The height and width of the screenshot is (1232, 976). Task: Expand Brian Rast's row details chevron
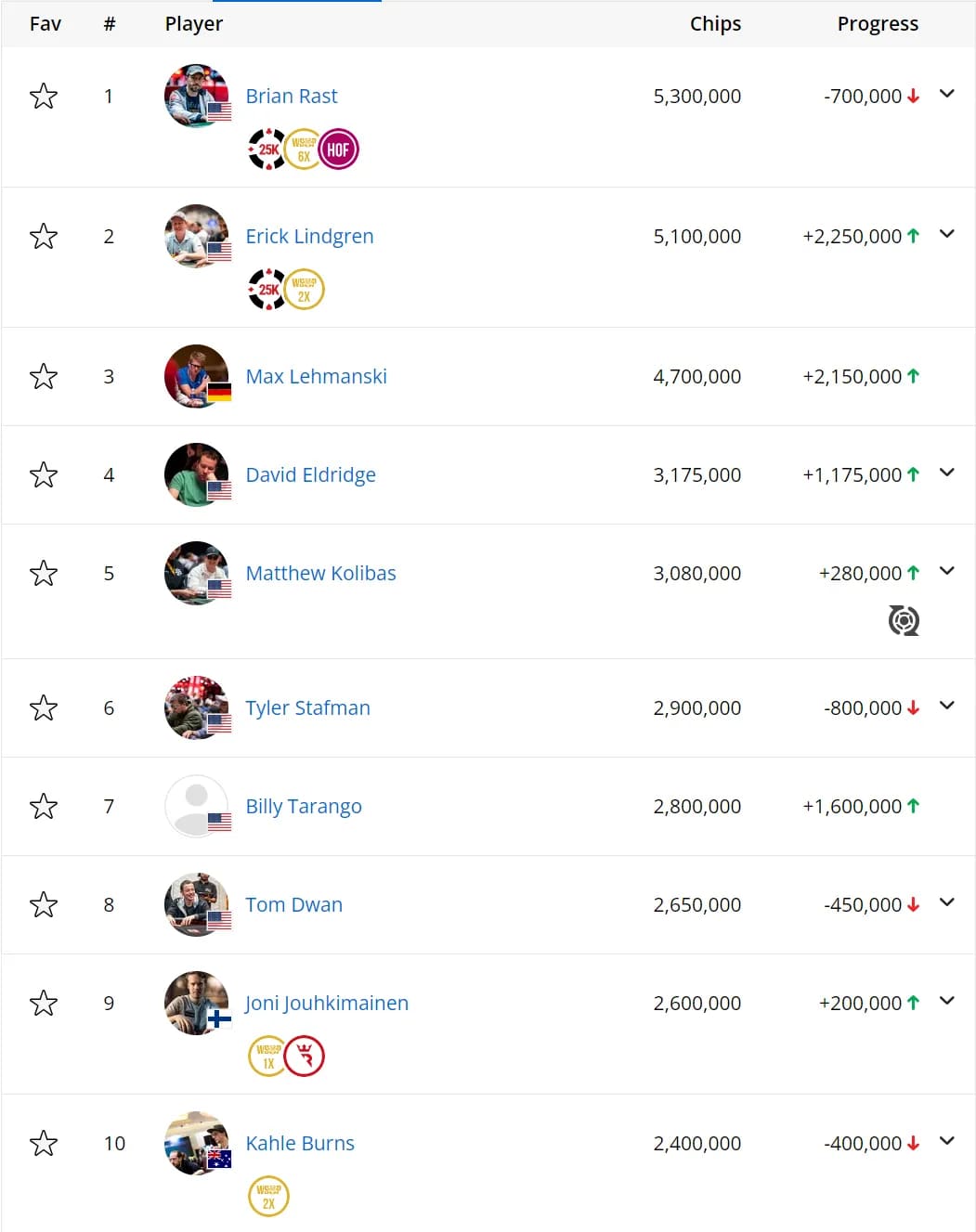tap(947, 94)
